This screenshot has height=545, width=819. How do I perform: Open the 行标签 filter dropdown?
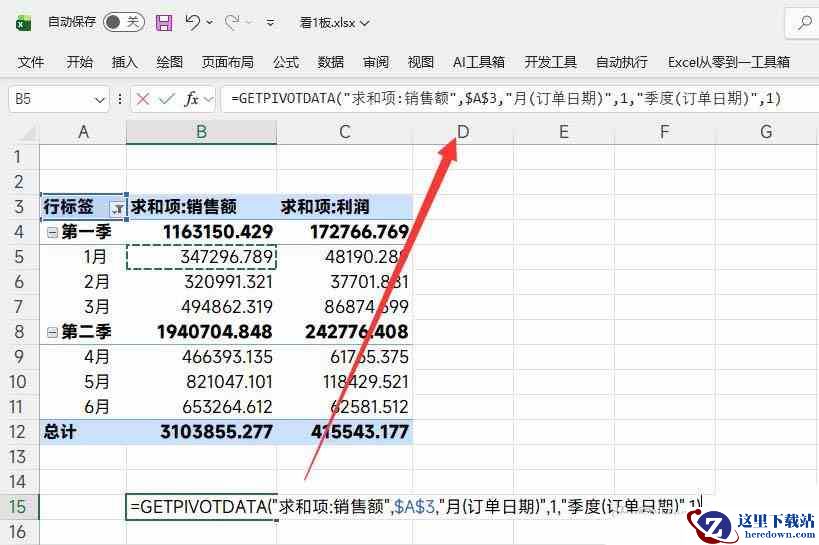[117, 208]
